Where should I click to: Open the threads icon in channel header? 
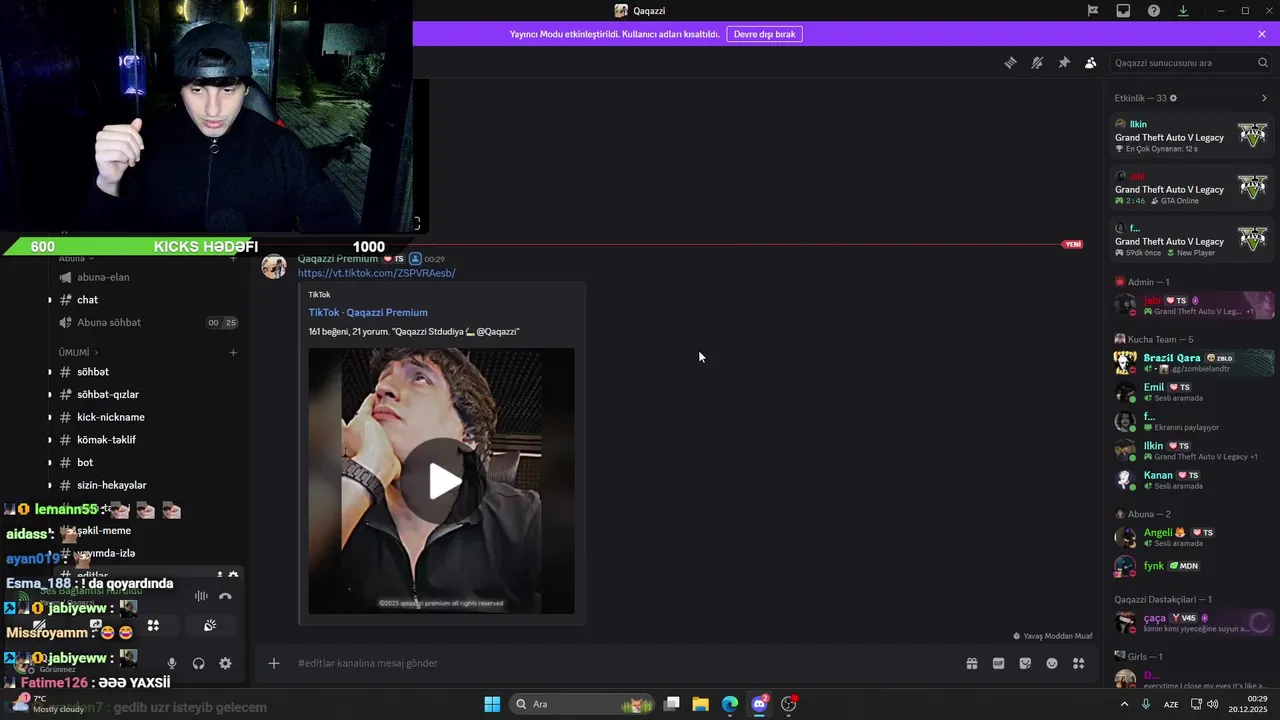point(1010,63)
